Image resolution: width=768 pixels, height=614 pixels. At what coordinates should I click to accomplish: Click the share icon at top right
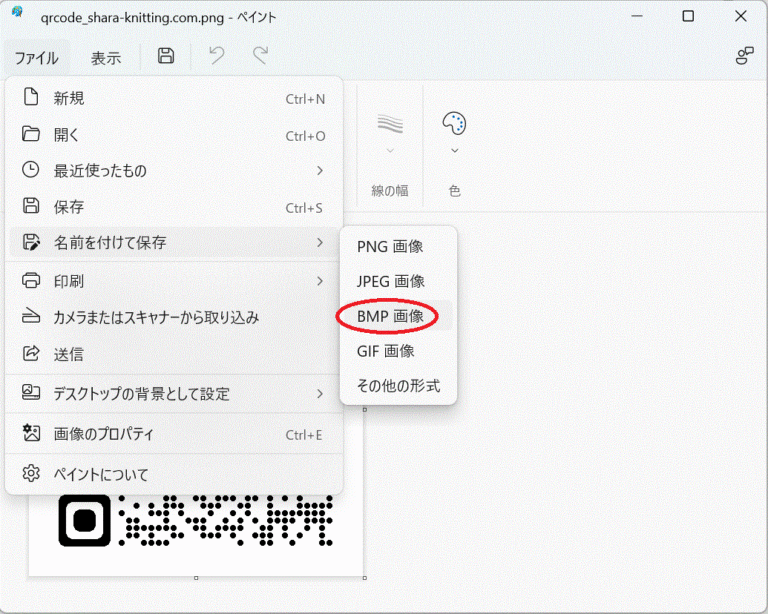pyautogui.click(x=744, y=57)
